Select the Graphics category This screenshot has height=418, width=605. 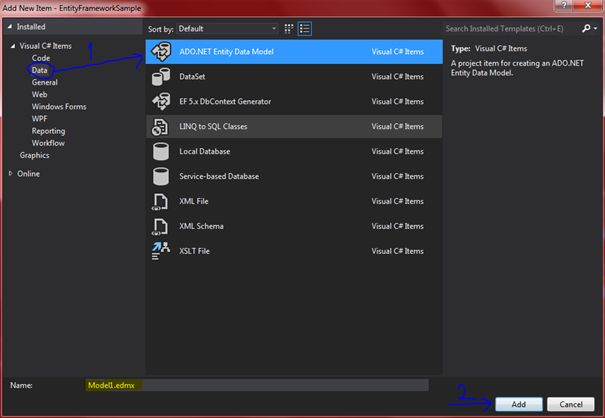click(34, 155)
